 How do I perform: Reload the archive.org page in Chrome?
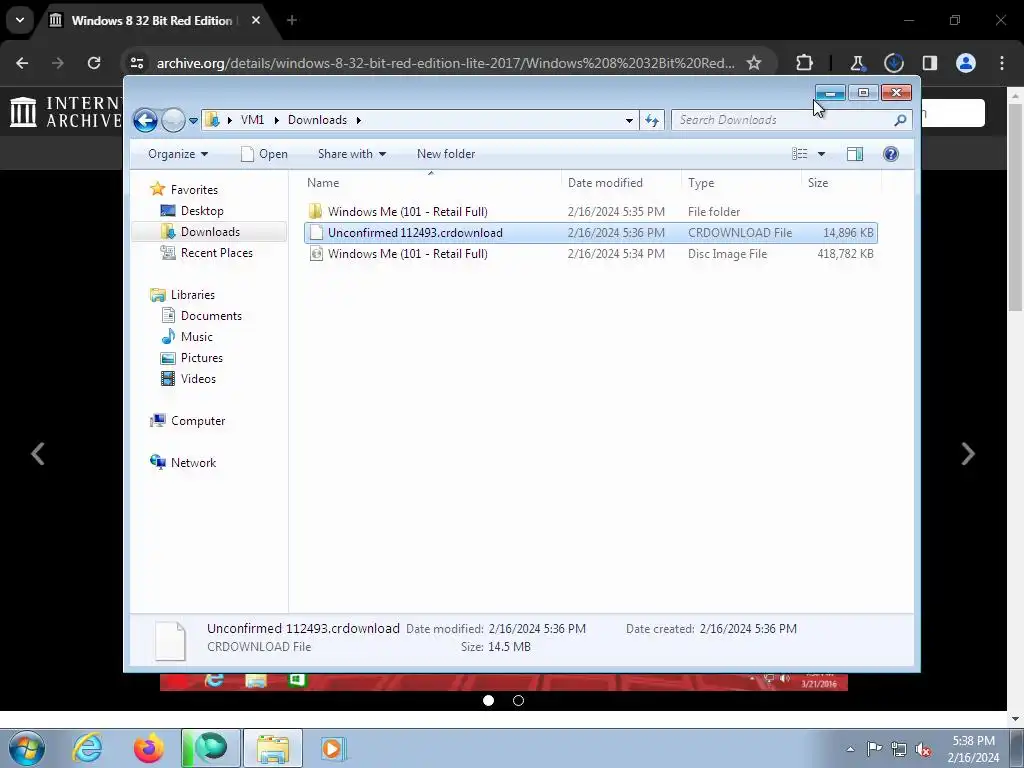[x=94, y=63]
